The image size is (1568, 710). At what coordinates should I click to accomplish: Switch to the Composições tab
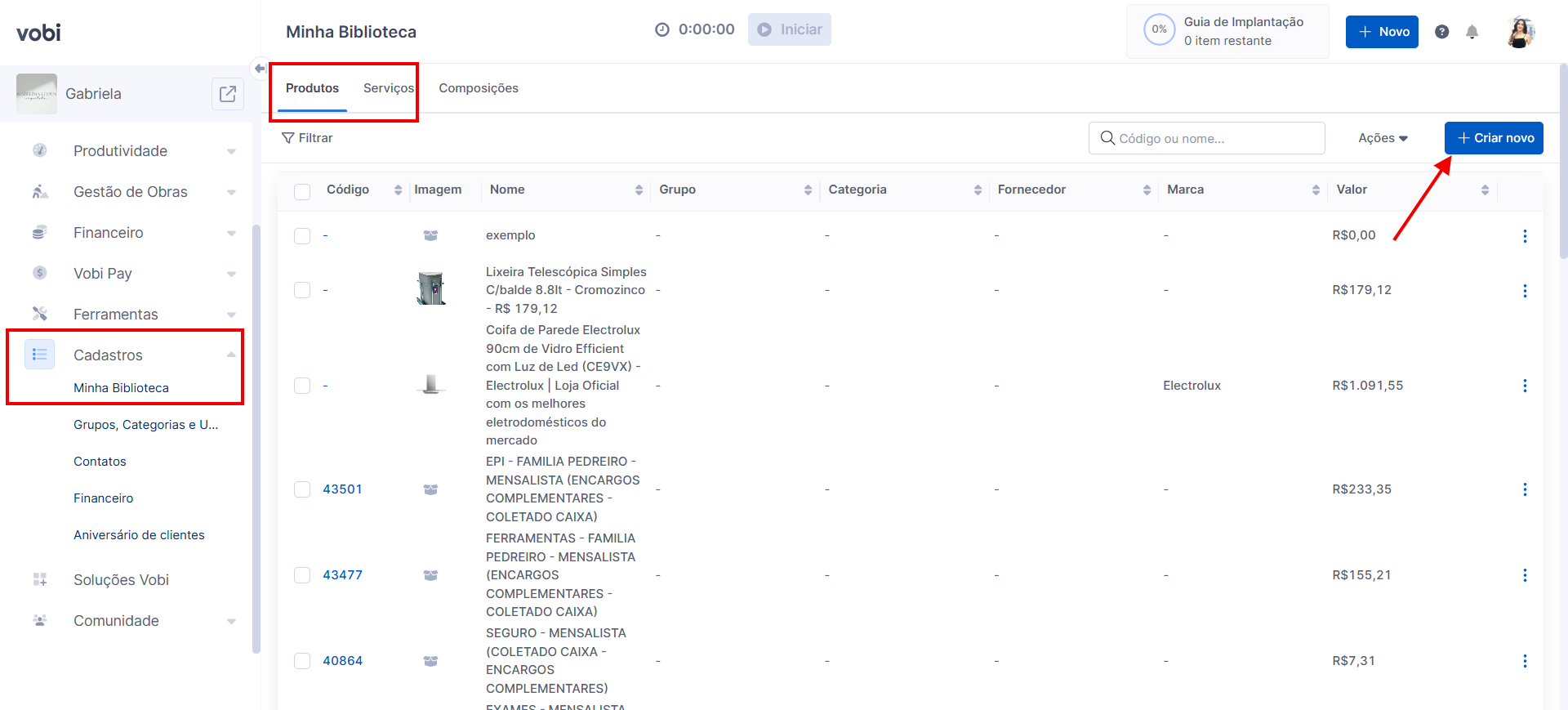point(479,88)
